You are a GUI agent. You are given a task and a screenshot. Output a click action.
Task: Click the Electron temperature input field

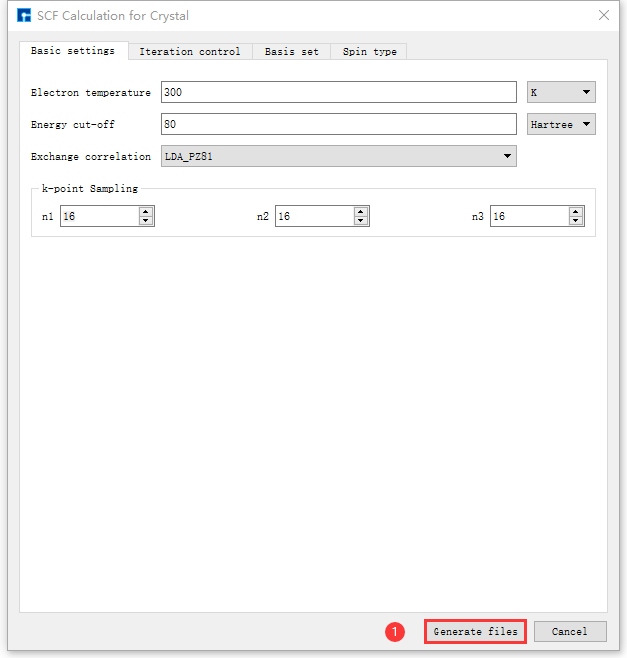point(338,93)
